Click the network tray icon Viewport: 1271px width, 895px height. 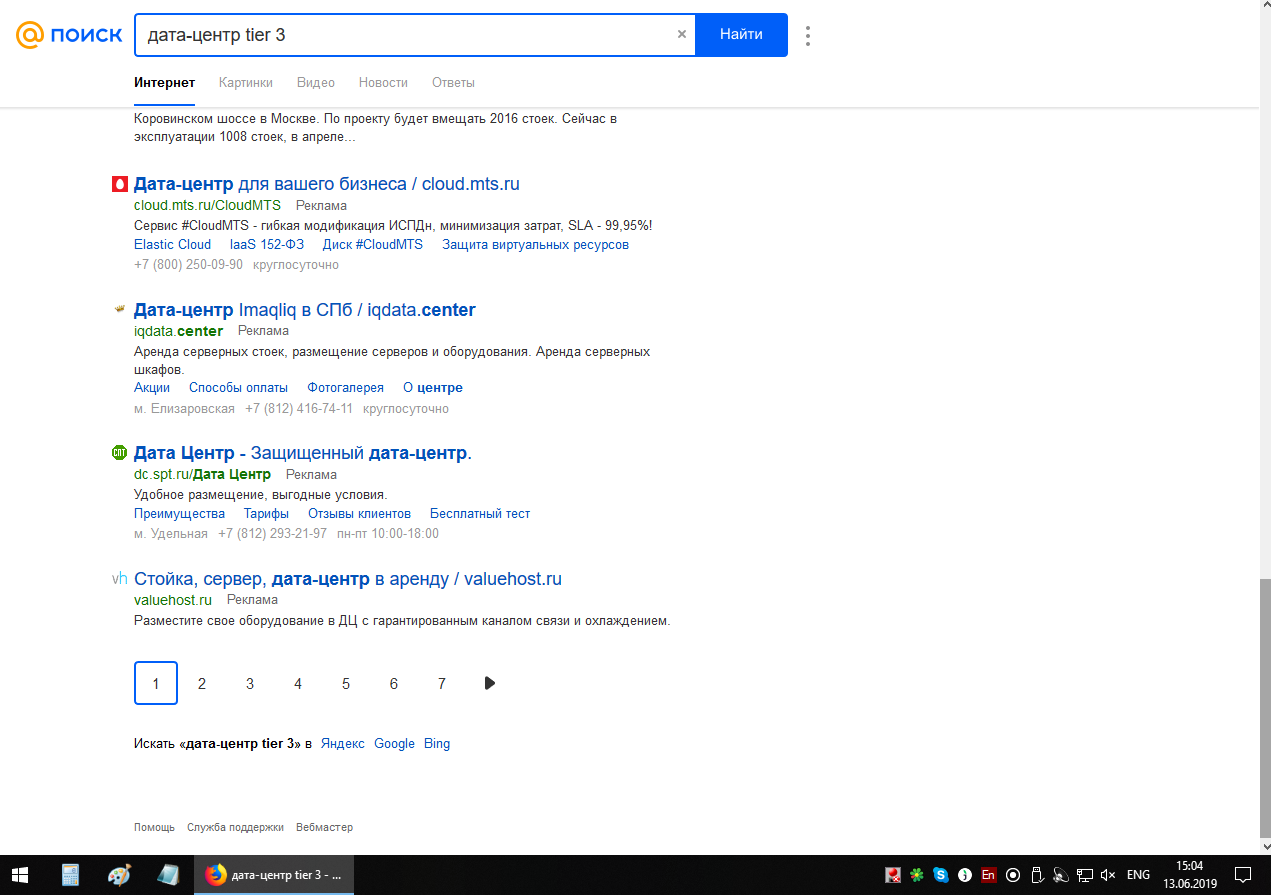[x=1085, y=875]
